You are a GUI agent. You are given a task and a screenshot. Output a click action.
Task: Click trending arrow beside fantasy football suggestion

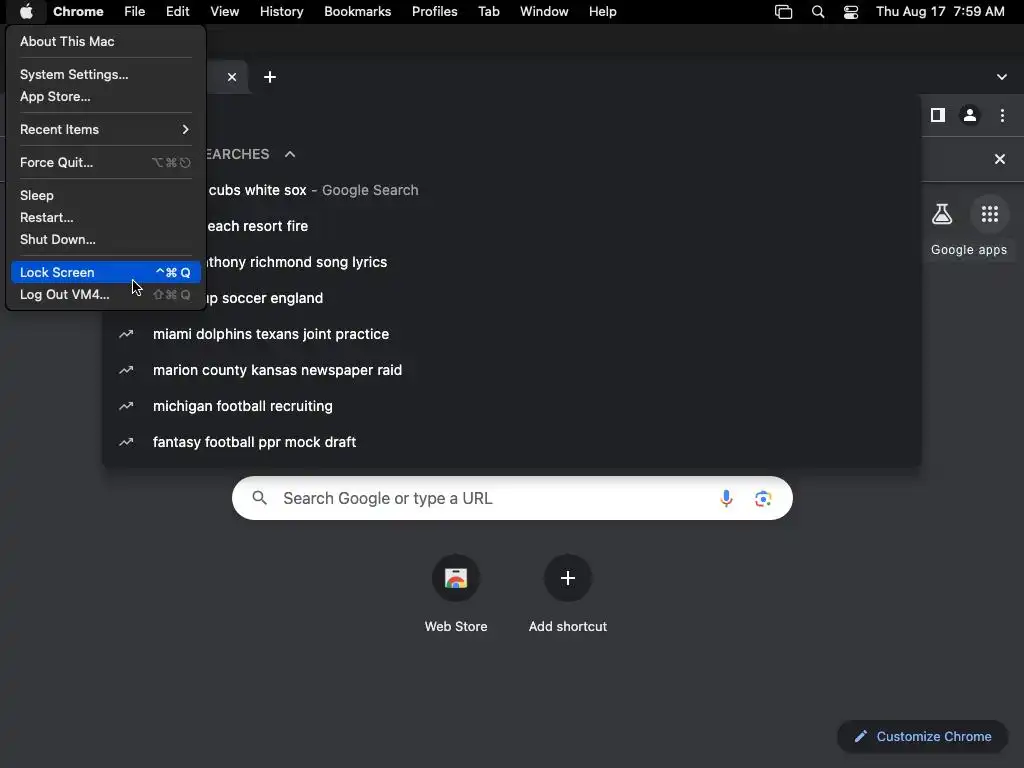[x=126, y=442]
